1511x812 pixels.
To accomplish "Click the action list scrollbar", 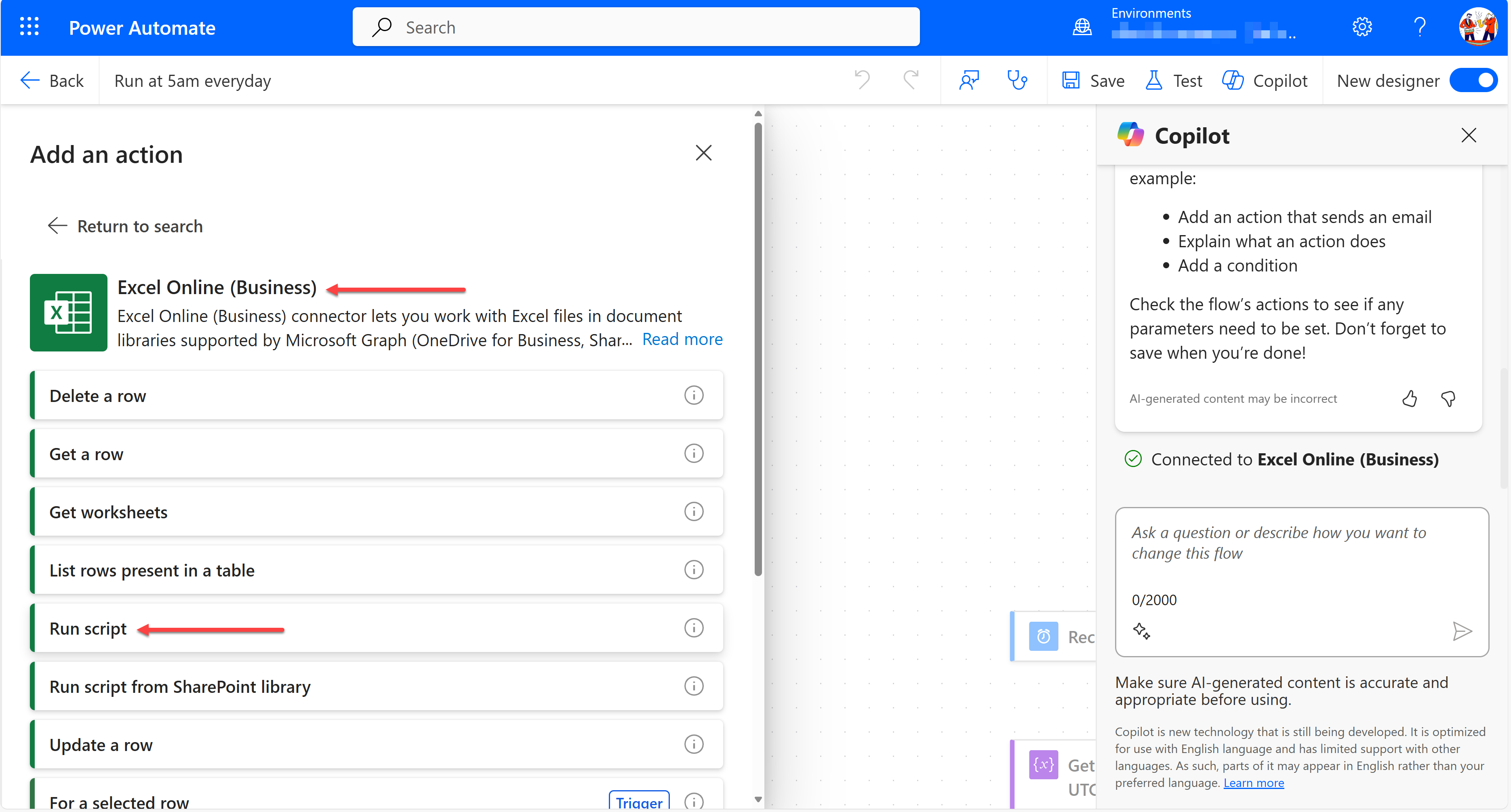I will [x=758, y=349].
